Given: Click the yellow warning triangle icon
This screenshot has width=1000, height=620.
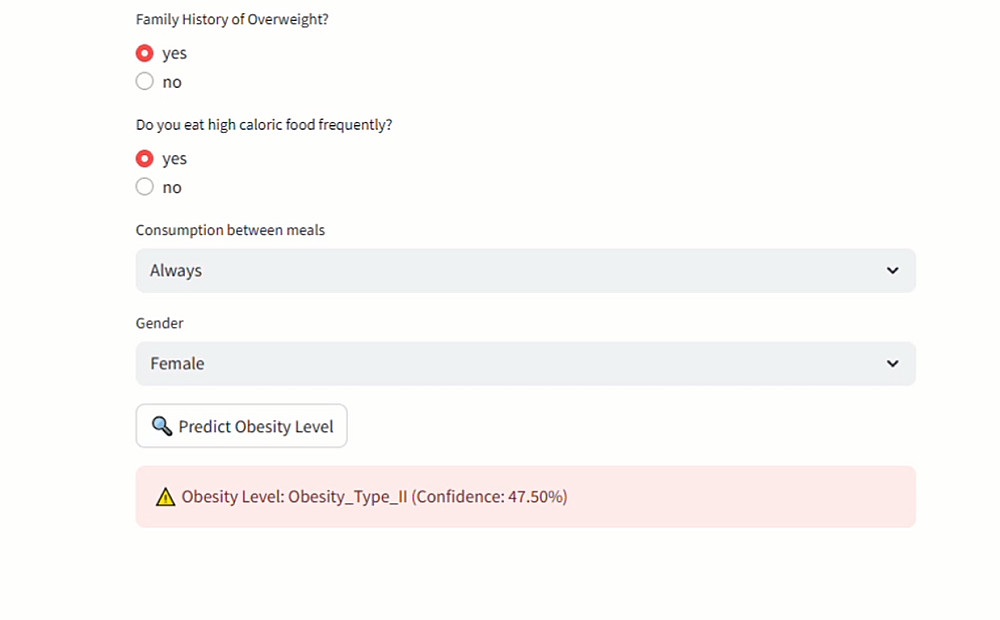Looking at the screenshot, I should (166, 497).
